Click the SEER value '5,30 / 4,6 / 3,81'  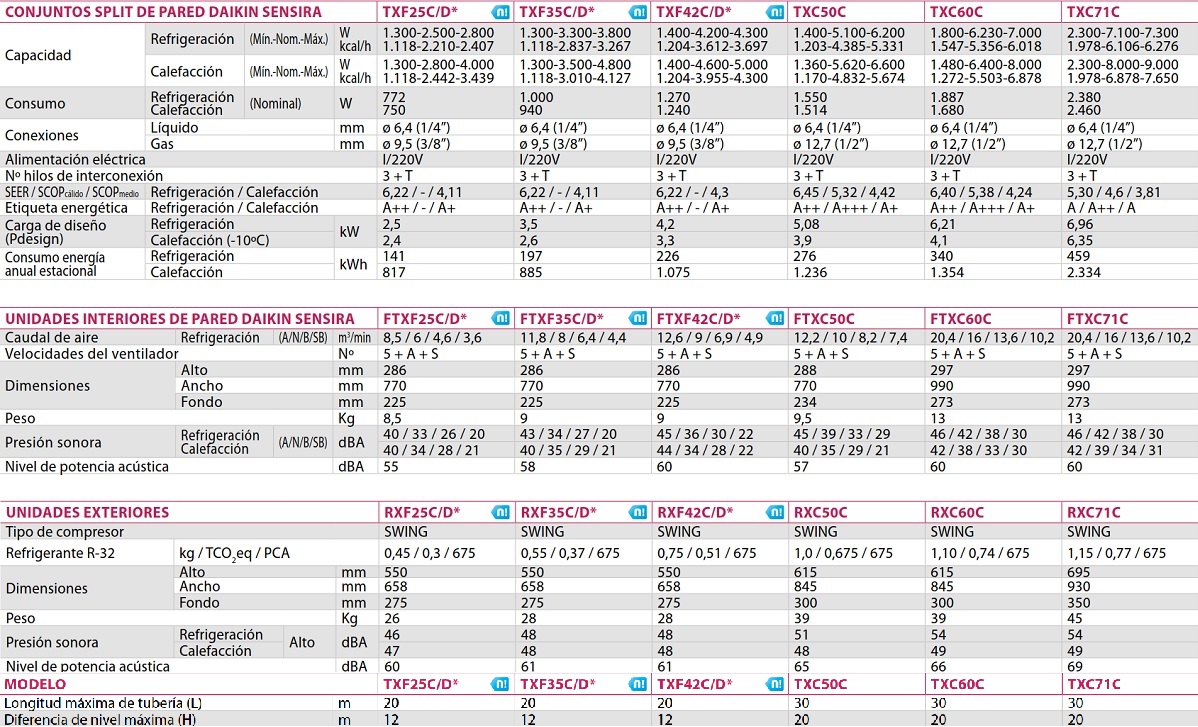(x=1113, y=192)
